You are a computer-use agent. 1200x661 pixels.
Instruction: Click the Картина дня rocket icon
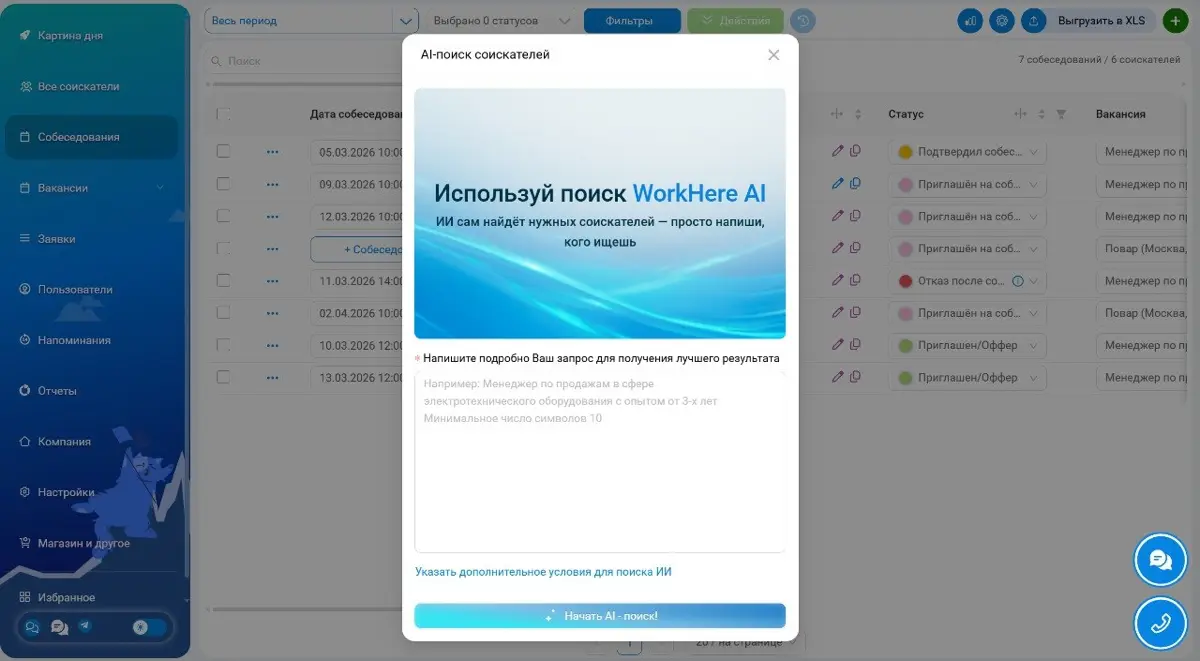(x=26, y=36)
